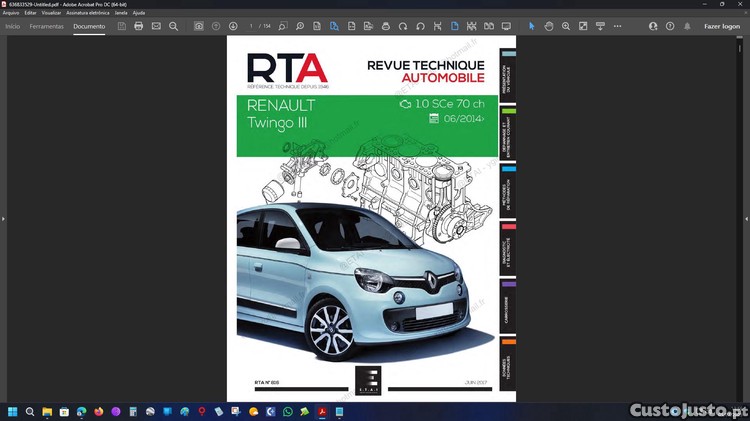Go to the previous page with the up arrow
The height and width of the screenshot is (421, 750).
216,26
